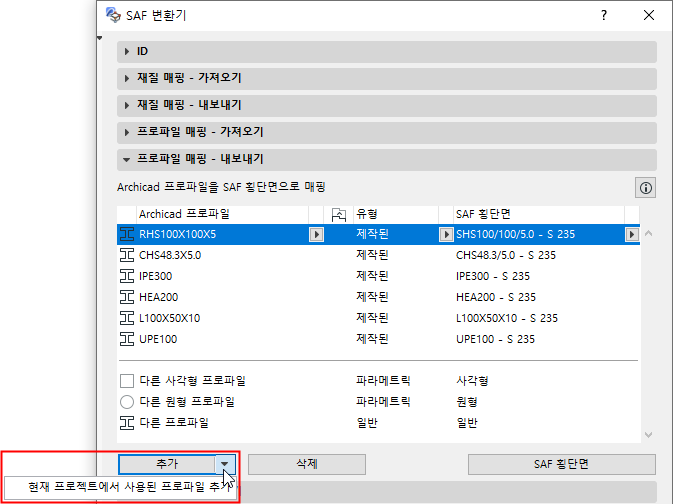Click the rectangle icon of 다른 사각형 프로파일

tap(127, 381)
